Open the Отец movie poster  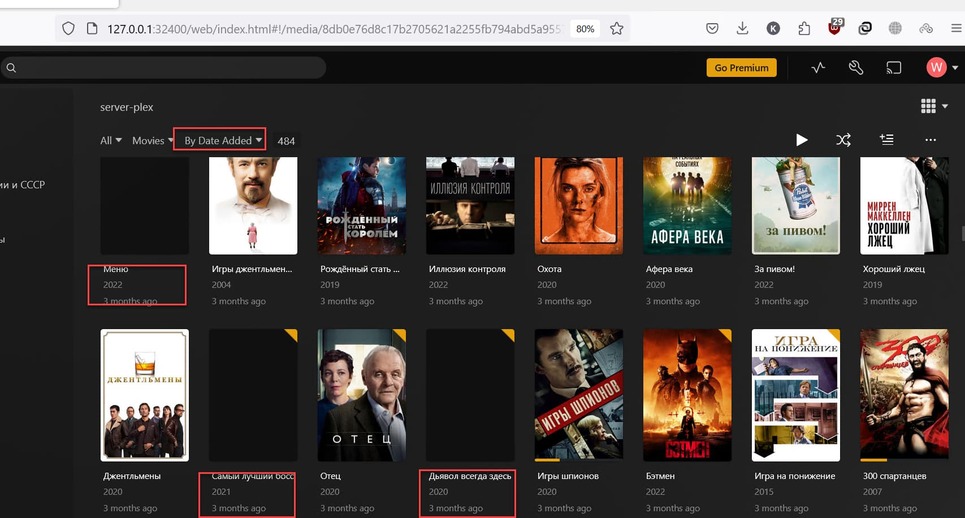[361, 395]
